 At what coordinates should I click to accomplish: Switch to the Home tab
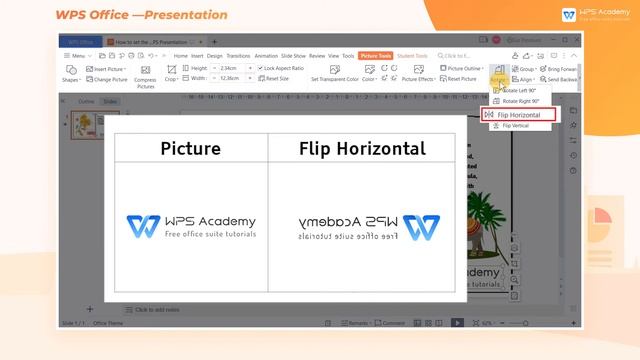coord(180,56)
